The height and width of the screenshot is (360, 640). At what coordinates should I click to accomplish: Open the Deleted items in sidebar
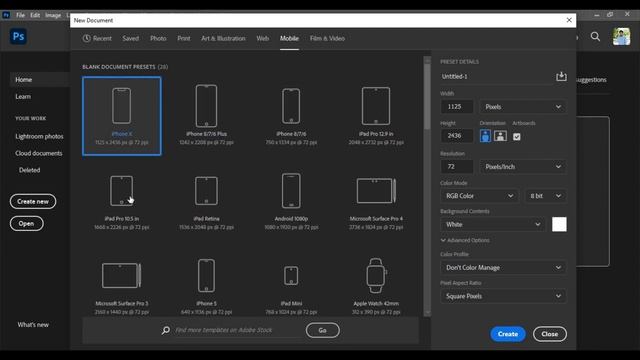[x=29, y=170]
